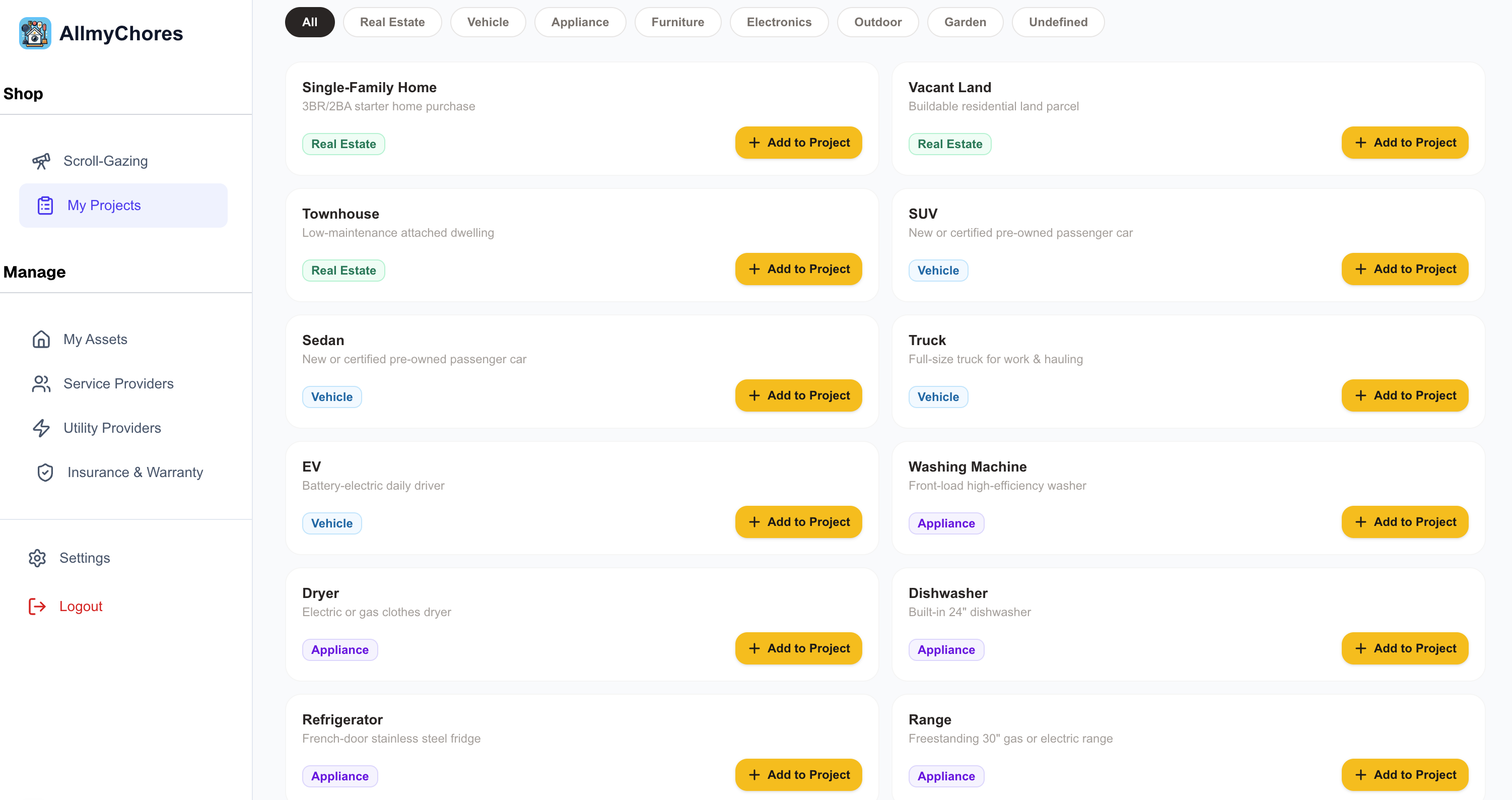The image size is (1512, 800).
Task: Click 'French-door stainless steel fridge' description
Action: click(391, 739)
